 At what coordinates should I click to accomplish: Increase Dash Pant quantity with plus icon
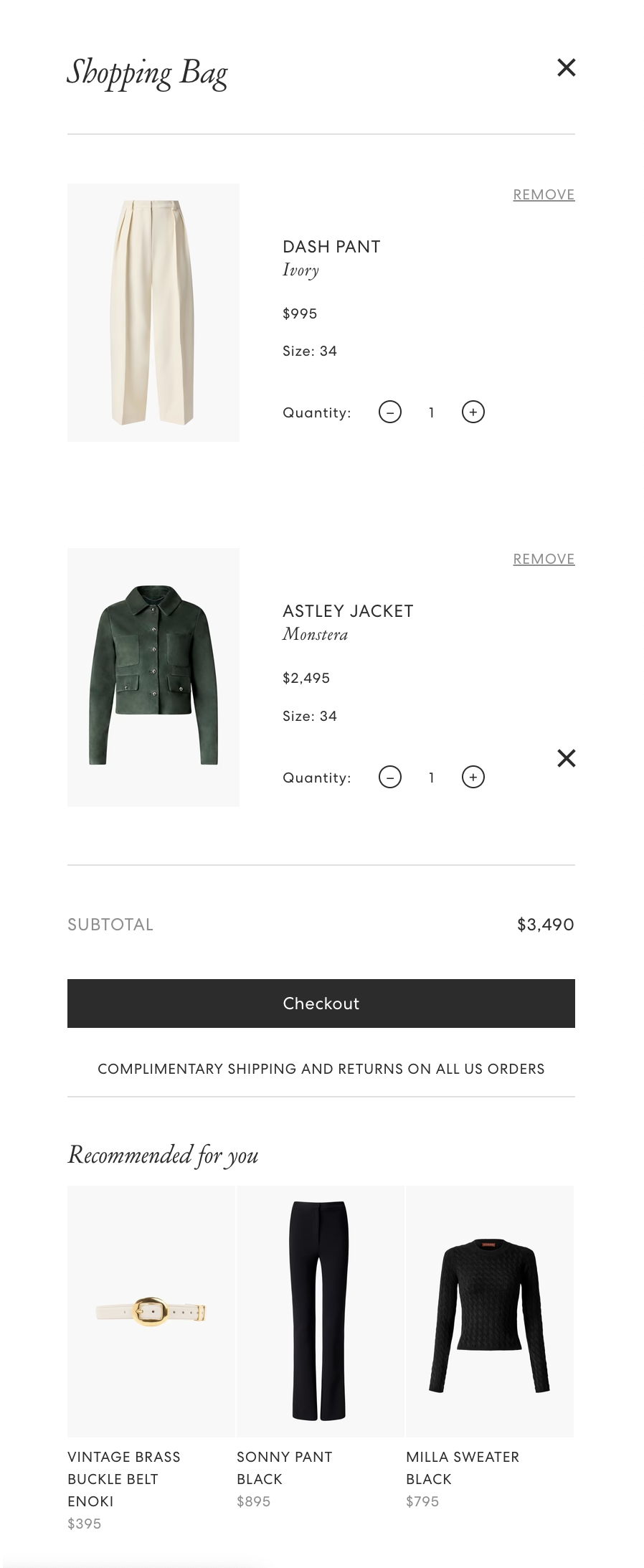click(473, 412)
